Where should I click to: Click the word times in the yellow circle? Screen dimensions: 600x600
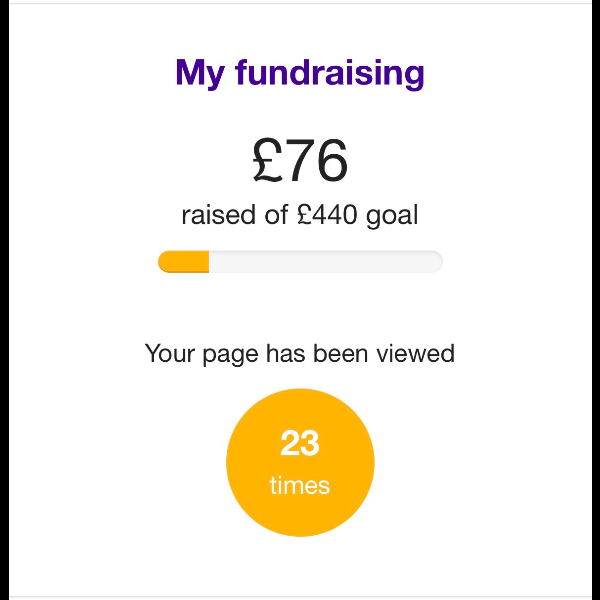click(300, 486)
